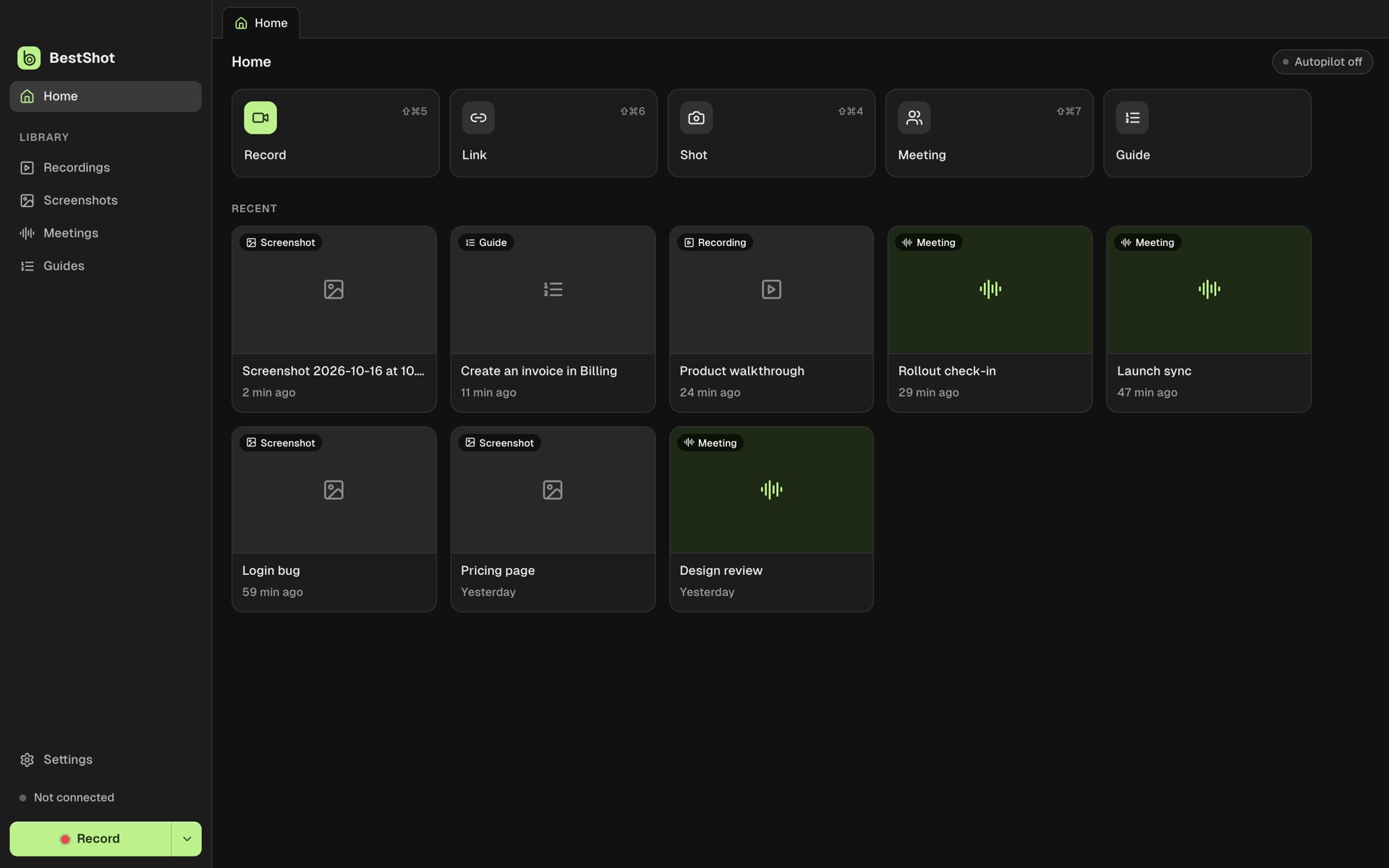Open Meetings in the sidebar
Image resolution: width=1389 pixels, height=868 pixels.
tap(106, 233)
